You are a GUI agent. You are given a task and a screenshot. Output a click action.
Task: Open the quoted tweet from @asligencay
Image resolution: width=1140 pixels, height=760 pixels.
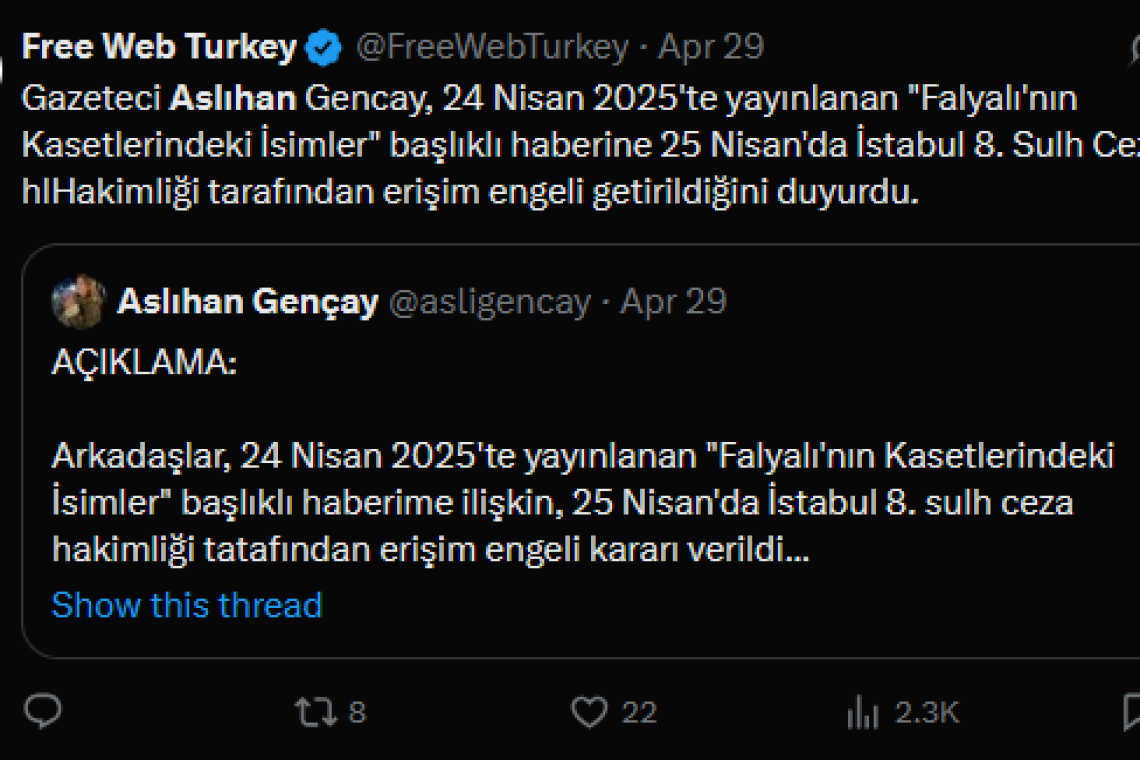coord(570,450)
